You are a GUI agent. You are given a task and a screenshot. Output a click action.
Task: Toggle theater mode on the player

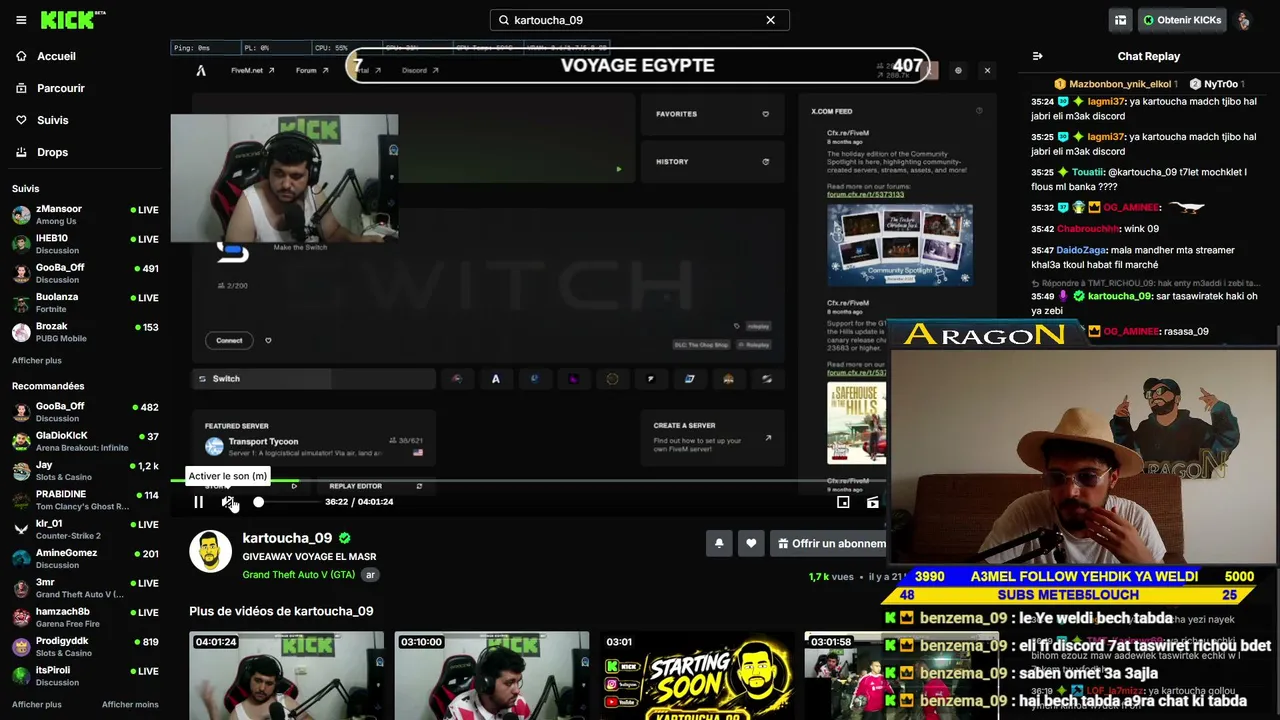point(873,502)
